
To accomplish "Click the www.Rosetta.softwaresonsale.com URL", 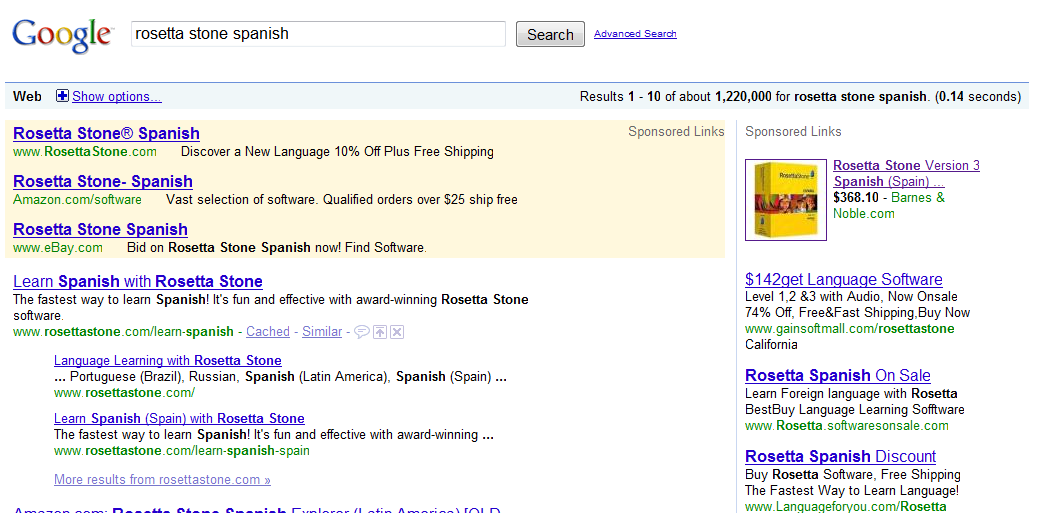I will 847,426.
